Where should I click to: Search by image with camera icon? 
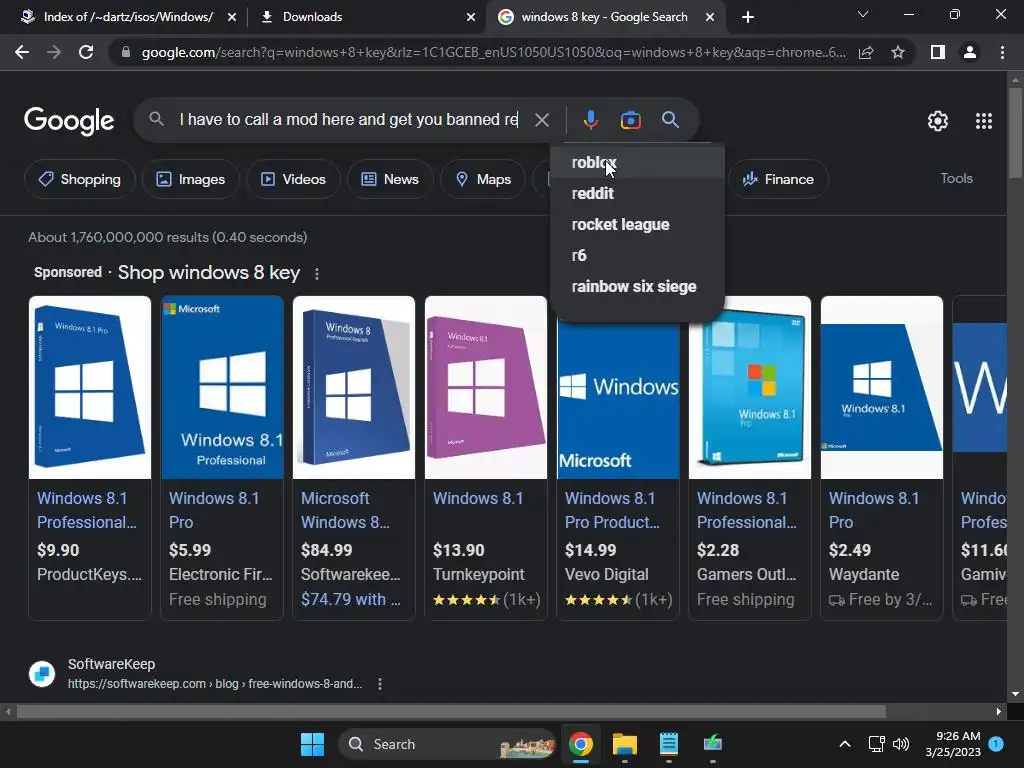(630, 120)
